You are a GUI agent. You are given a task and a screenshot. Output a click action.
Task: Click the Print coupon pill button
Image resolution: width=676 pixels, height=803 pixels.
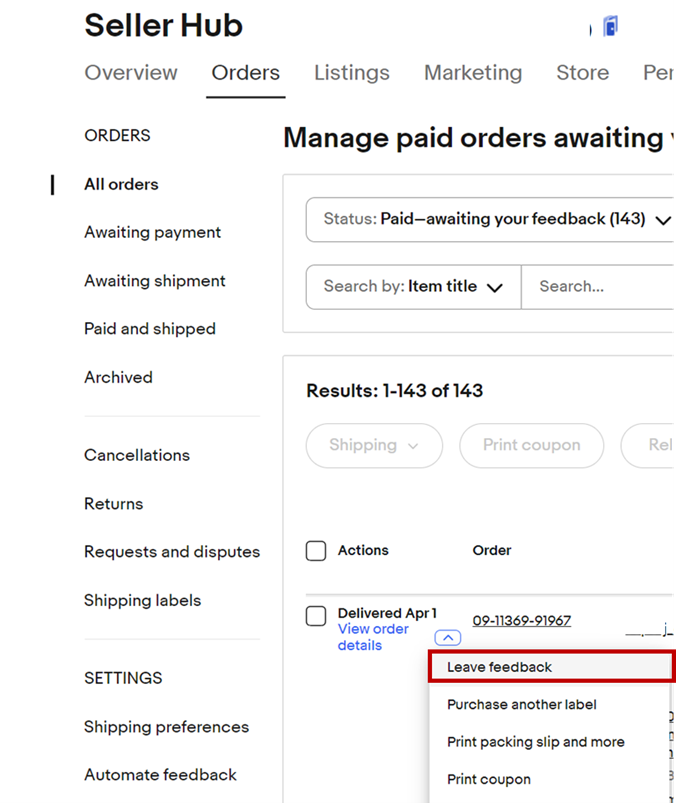[532, 446]
